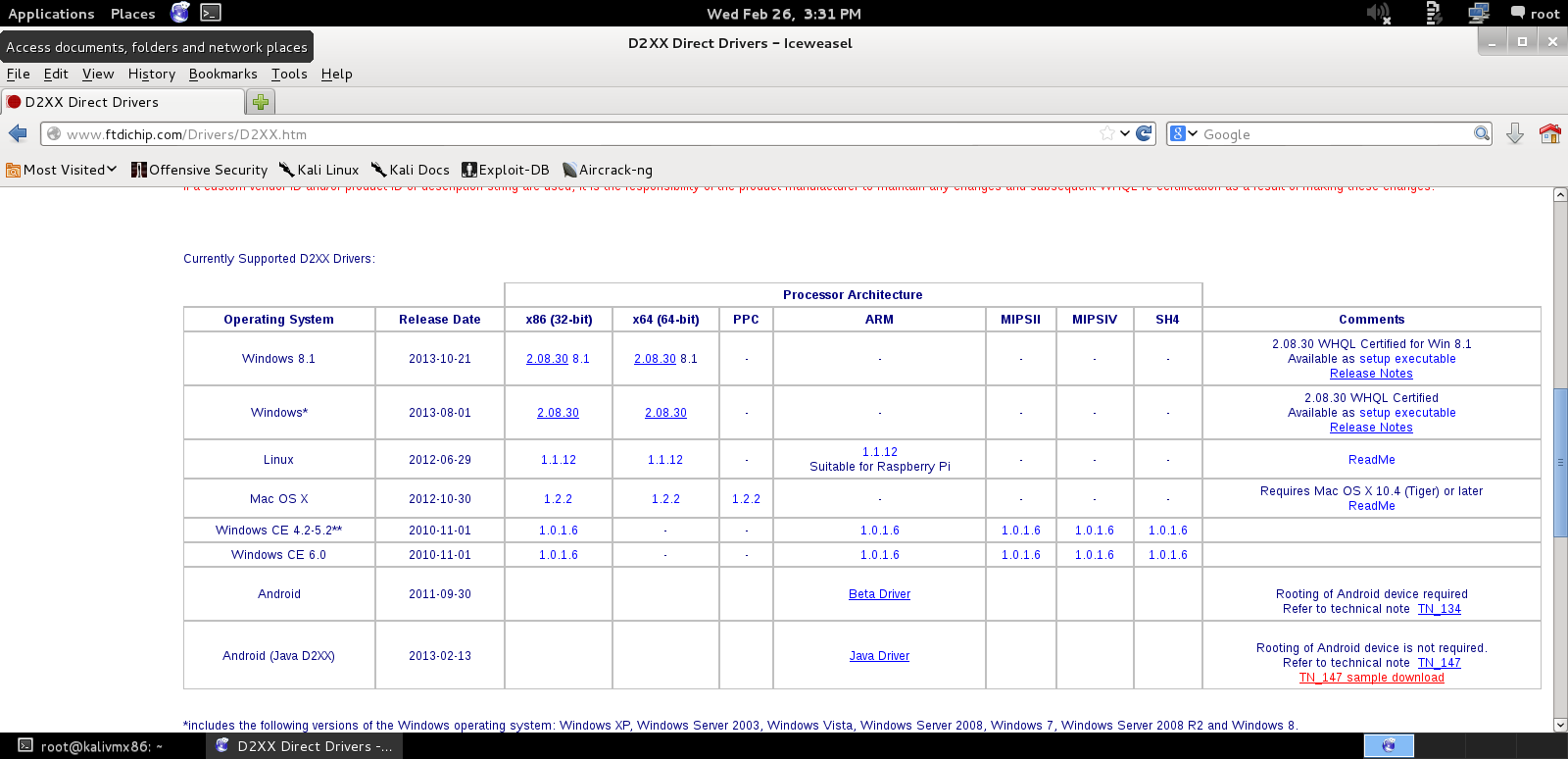Viewport: 1568px width, 759px height.
Task: Open the root user menu
Action: click(x=1535, y=14)
